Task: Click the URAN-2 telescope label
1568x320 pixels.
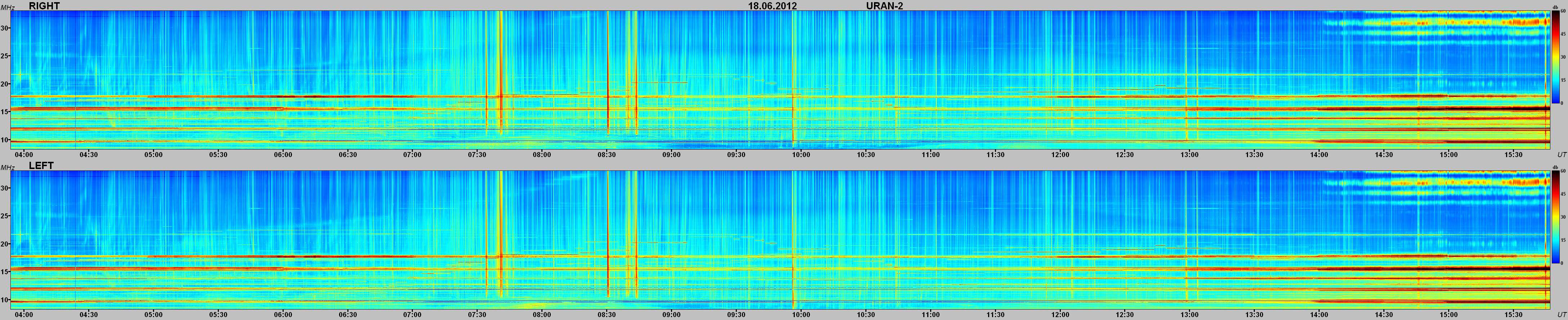Action: 884,6
